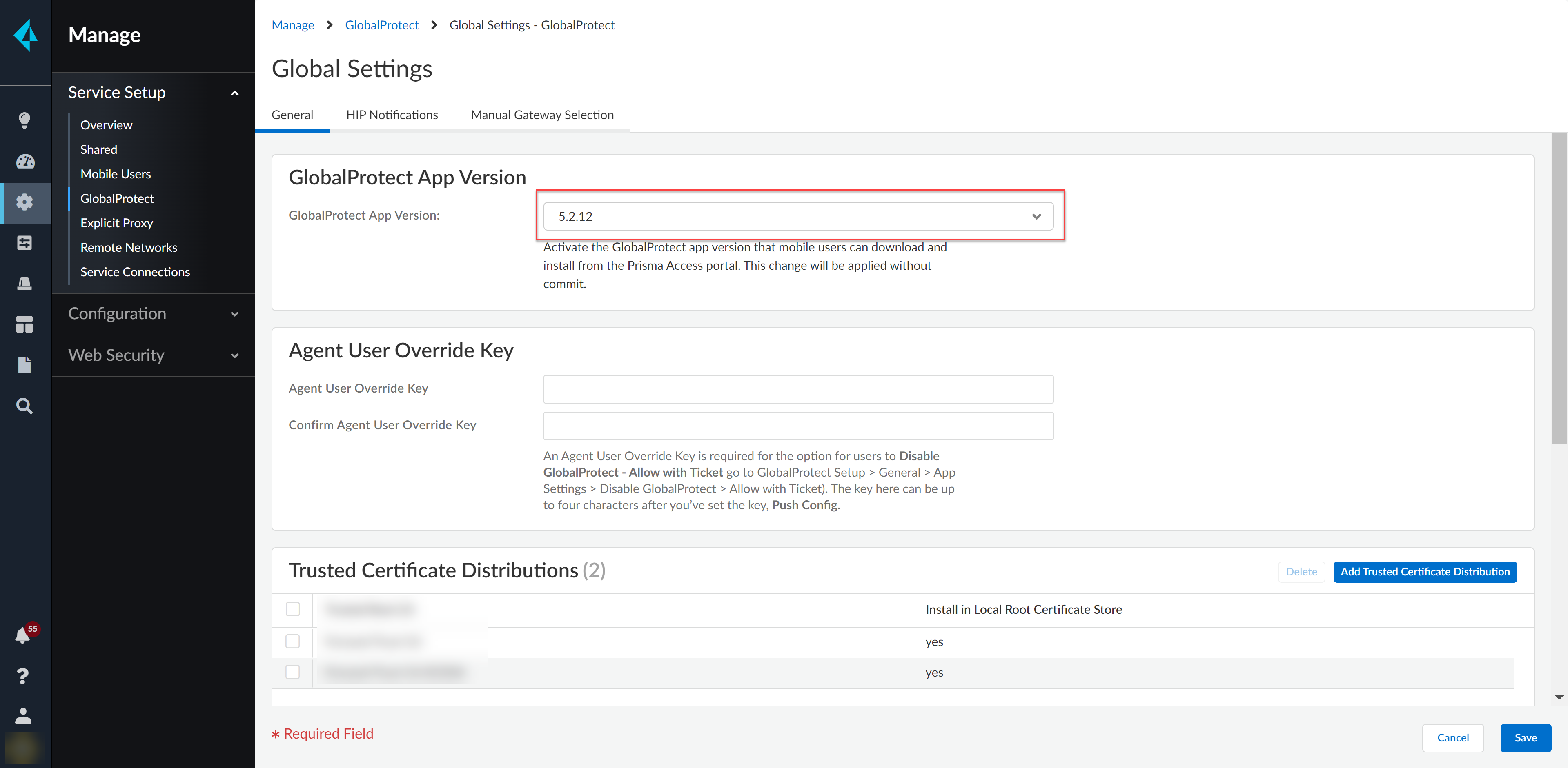Click the question mark help icon
Image resolution: width=1568 pixels, height=768 pixels.
tap(23, 676)
